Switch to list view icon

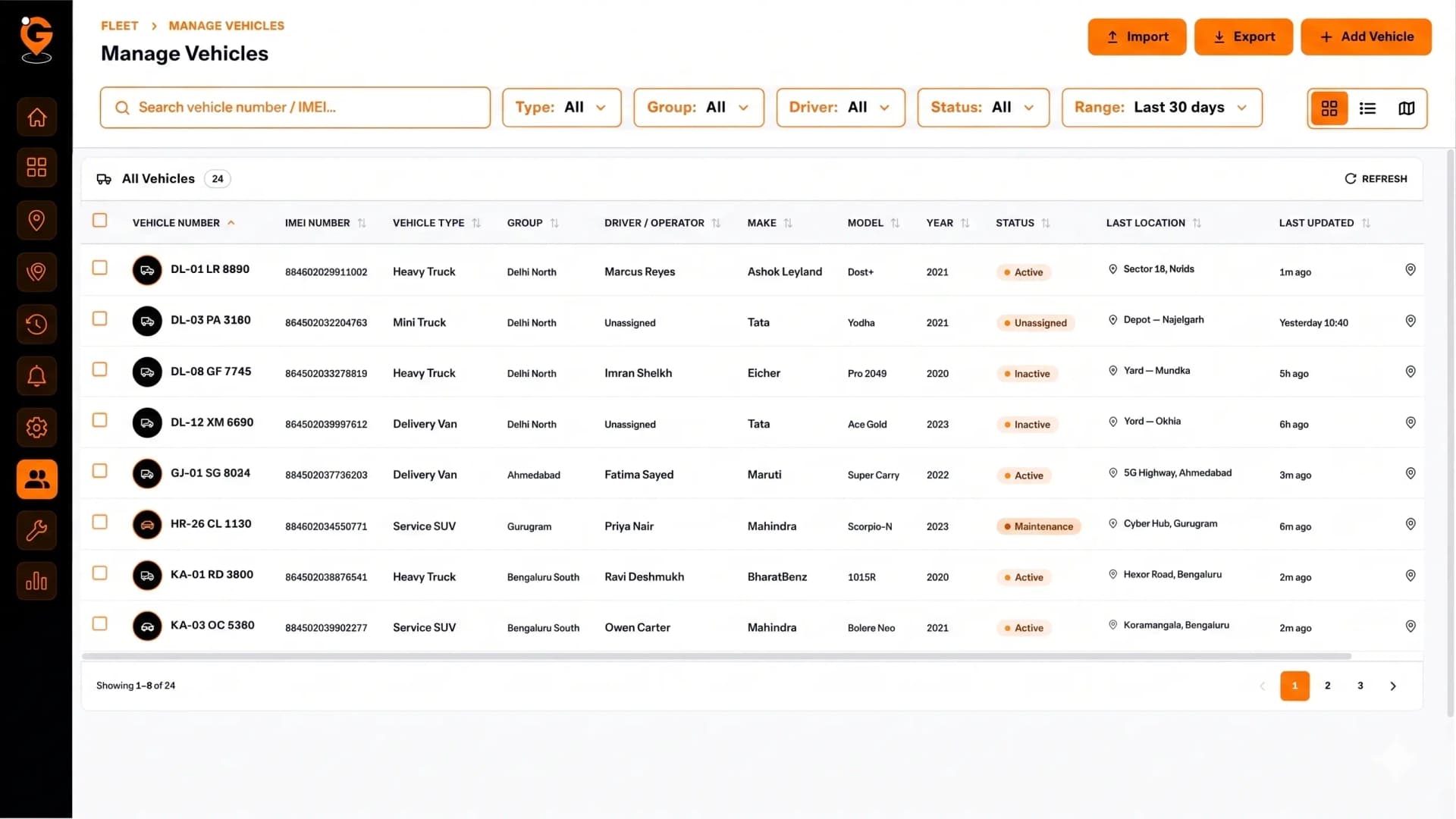click(1367, 108)
